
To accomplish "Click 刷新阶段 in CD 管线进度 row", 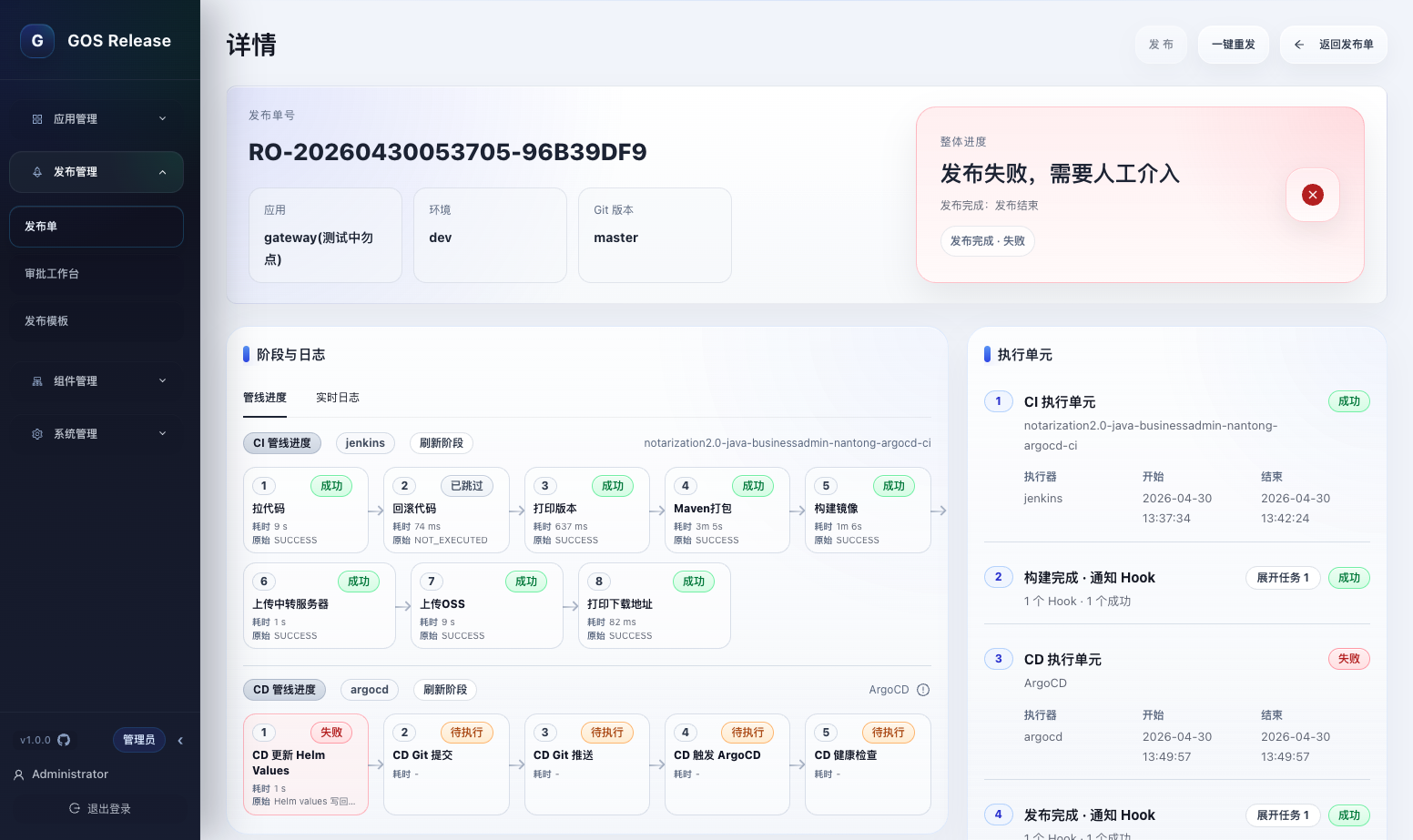I will click(x=445, y=690).
